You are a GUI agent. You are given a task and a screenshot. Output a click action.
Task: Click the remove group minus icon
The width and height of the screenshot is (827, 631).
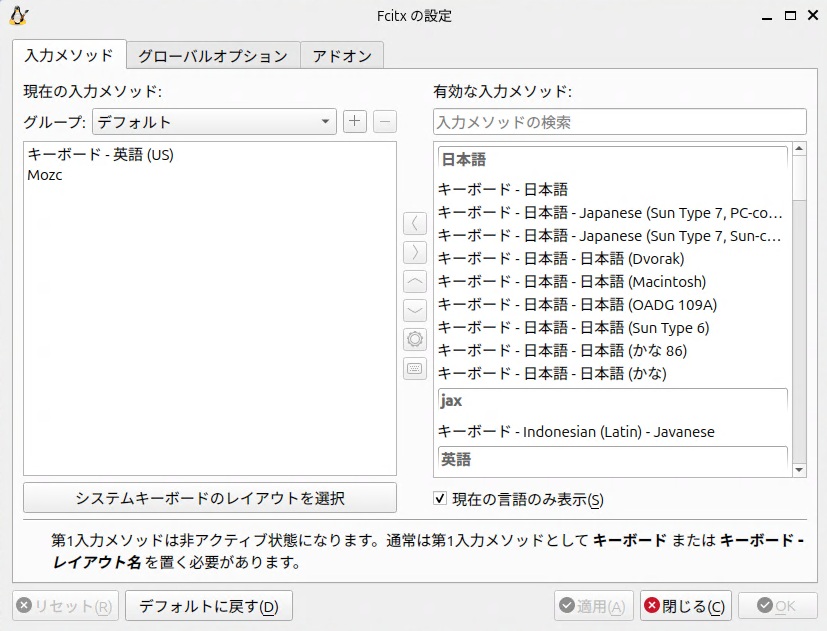click(x=385, y=122)
